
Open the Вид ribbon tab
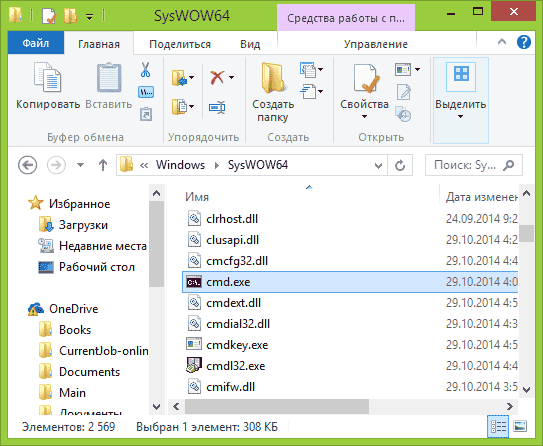point(250,44)
